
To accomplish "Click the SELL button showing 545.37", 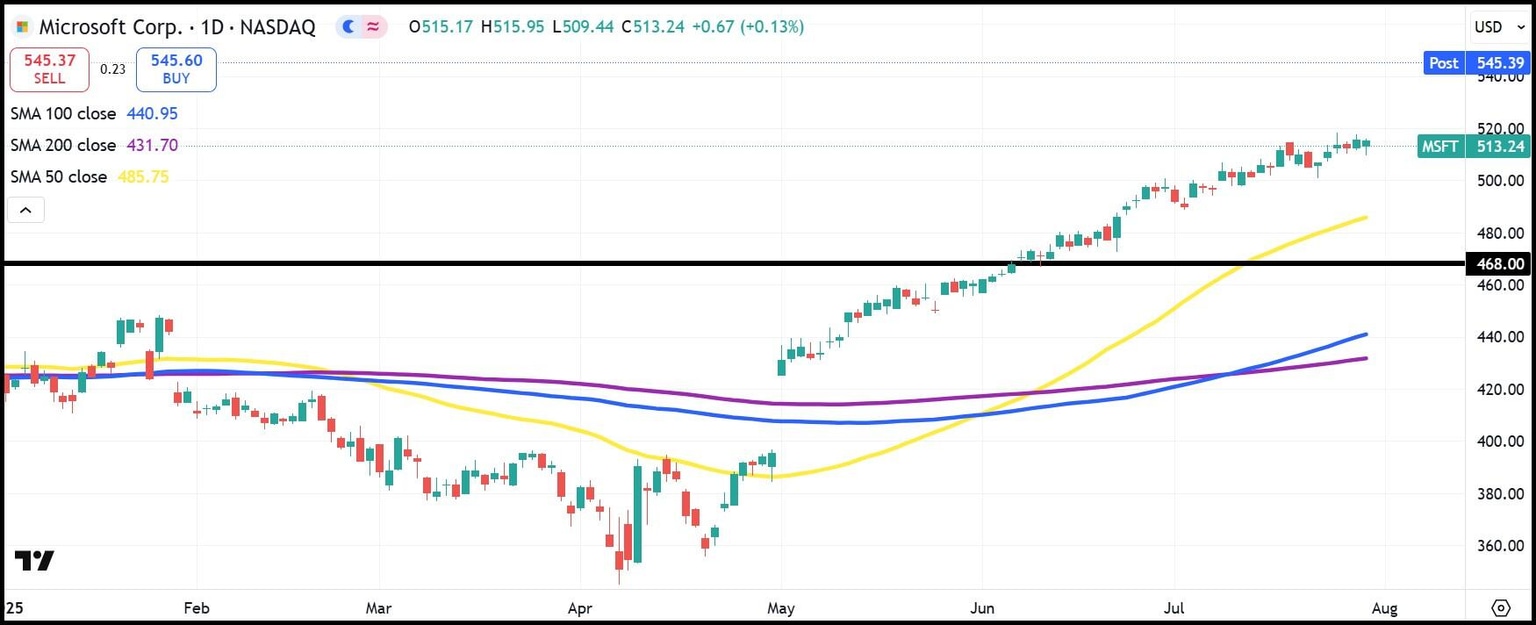I will pos(49,68).
